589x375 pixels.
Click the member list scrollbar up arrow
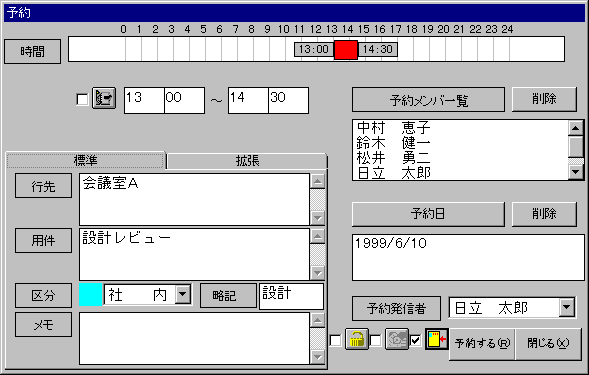pos(575,128)
